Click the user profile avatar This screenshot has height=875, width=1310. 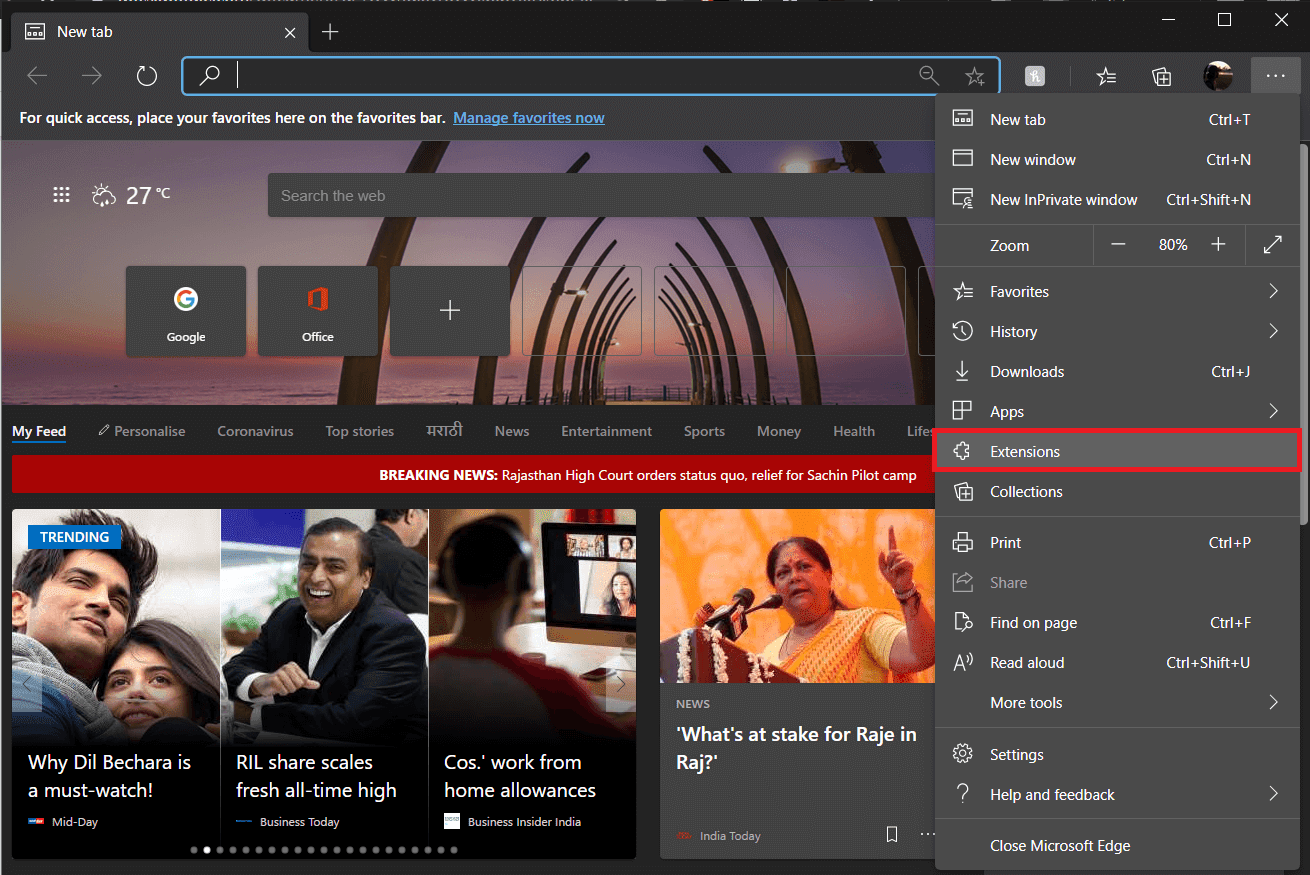(1217, 76)
